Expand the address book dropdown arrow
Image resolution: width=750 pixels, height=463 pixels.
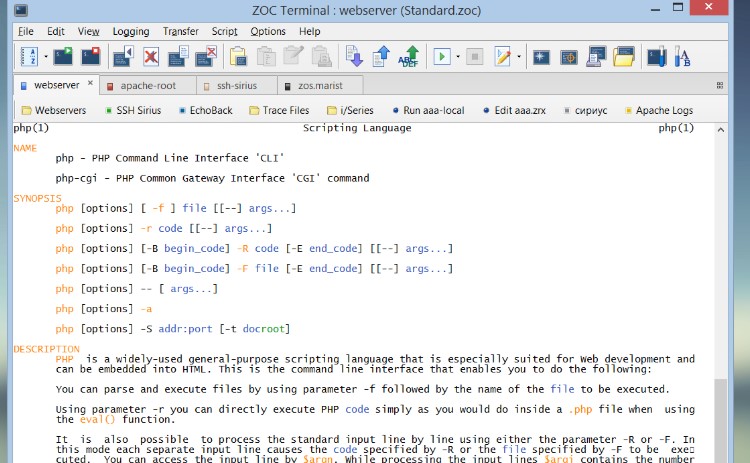pos(46,56)
